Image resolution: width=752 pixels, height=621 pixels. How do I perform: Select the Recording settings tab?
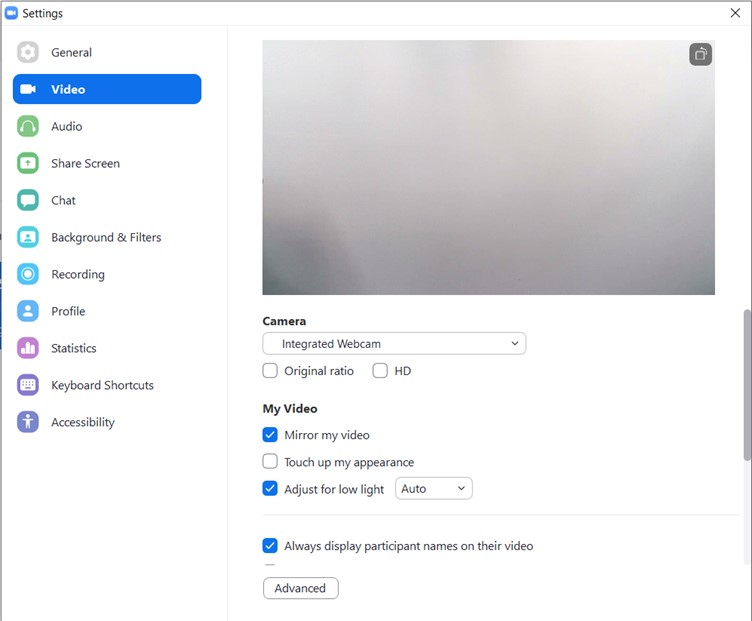107,274
